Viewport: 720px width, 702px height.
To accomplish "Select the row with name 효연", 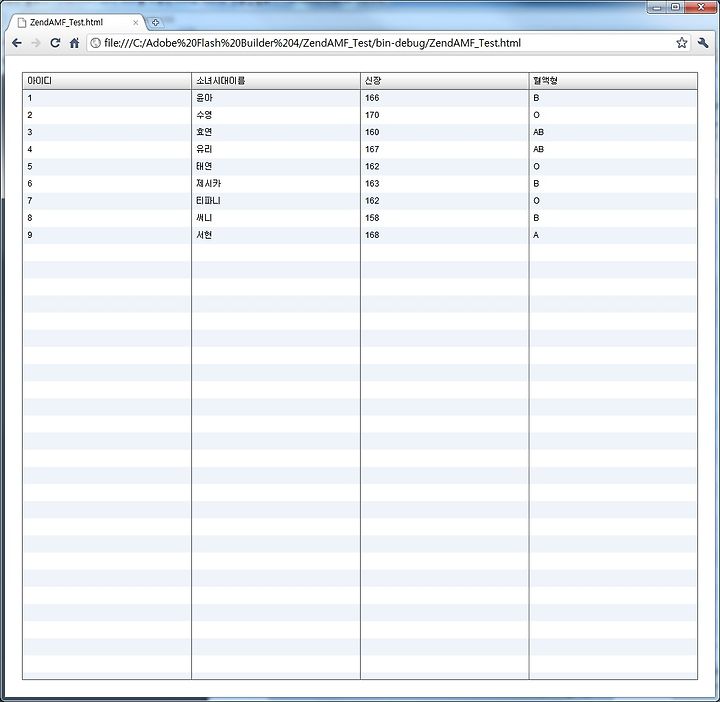I will (x=360, y=132).
